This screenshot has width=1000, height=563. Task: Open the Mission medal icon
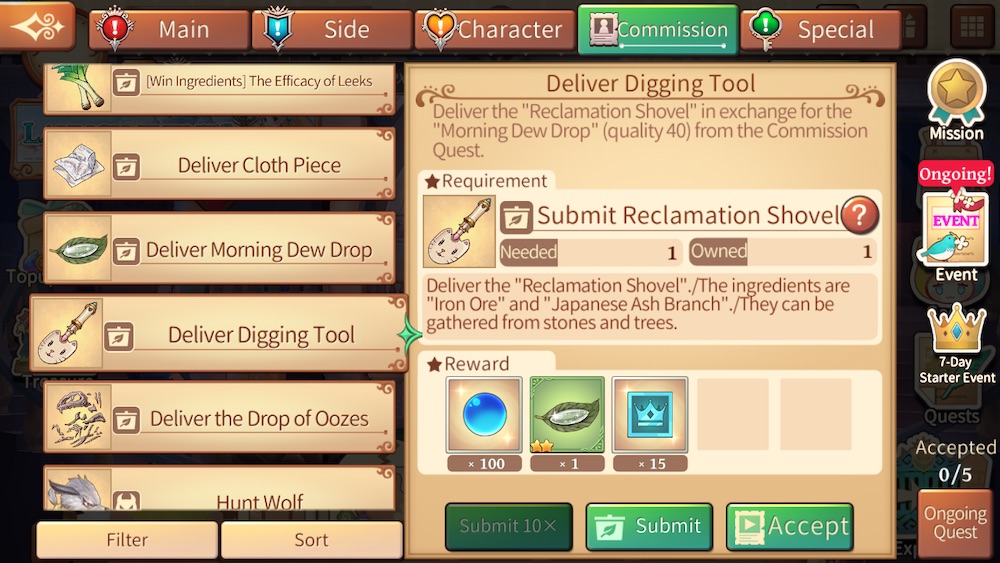955,99
